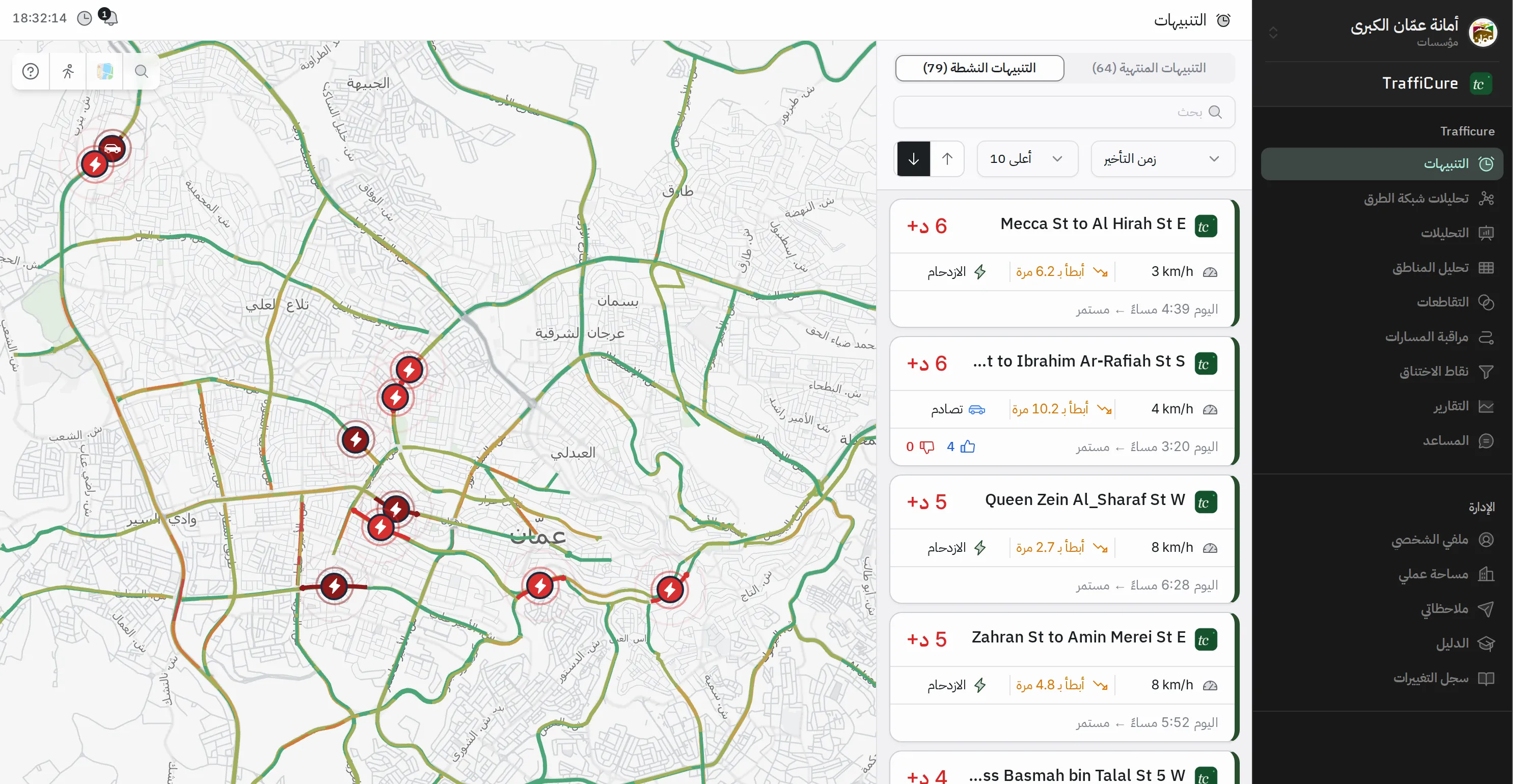1528x784 pixels.
Task: Open the أعلى 10 dropdown
Action: point(1027,158)
